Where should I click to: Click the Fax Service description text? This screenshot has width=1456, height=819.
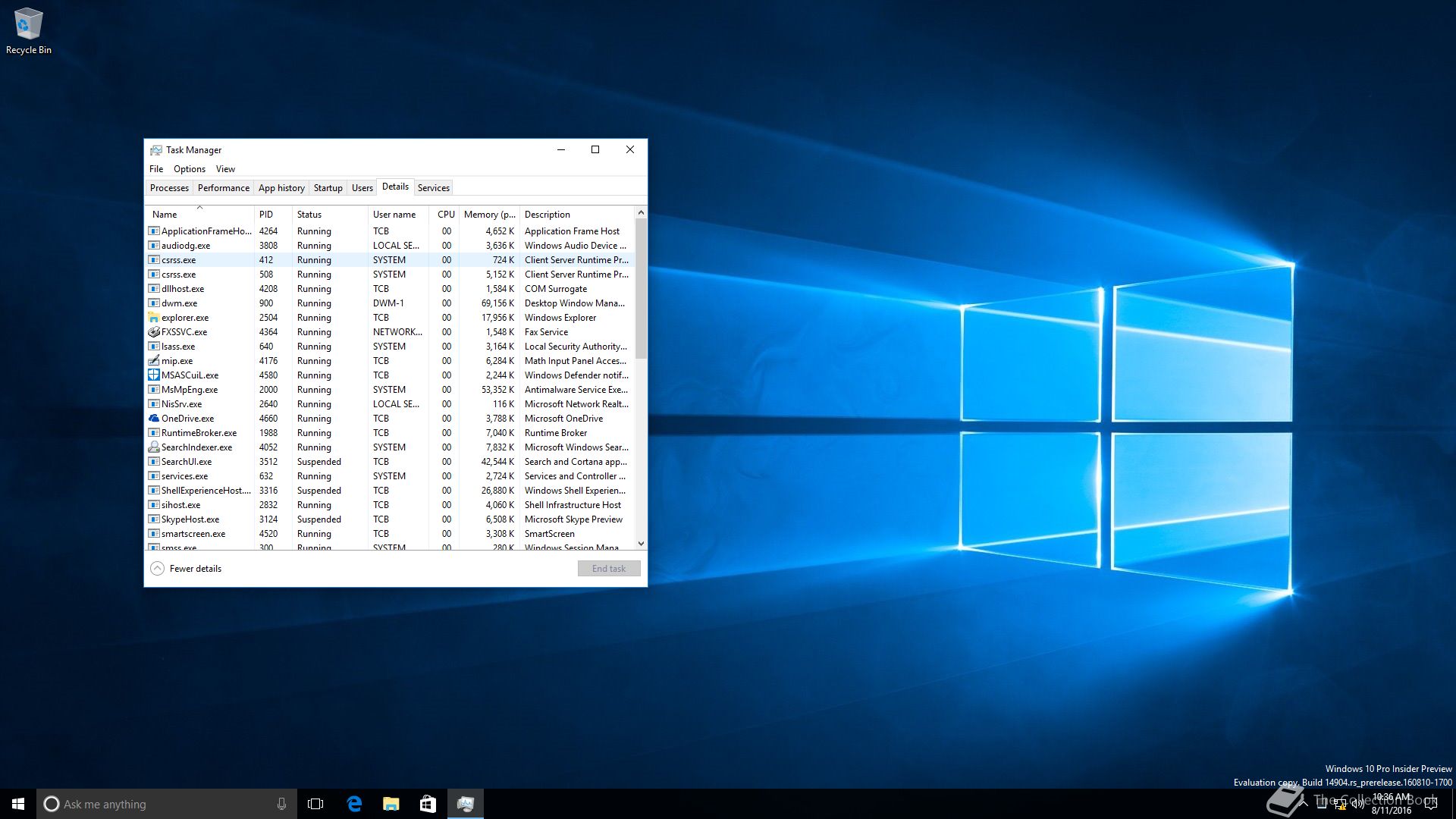point(546,332)
